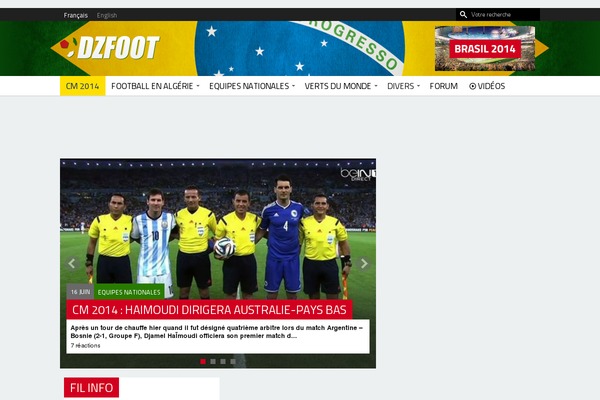
Task: Expand the Football en Algérie menu
Action: pos(155,86)
